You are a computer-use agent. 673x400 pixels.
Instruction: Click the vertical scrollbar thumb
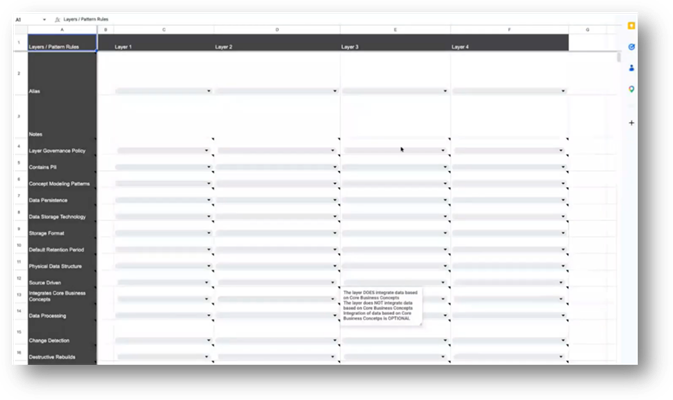618,58
